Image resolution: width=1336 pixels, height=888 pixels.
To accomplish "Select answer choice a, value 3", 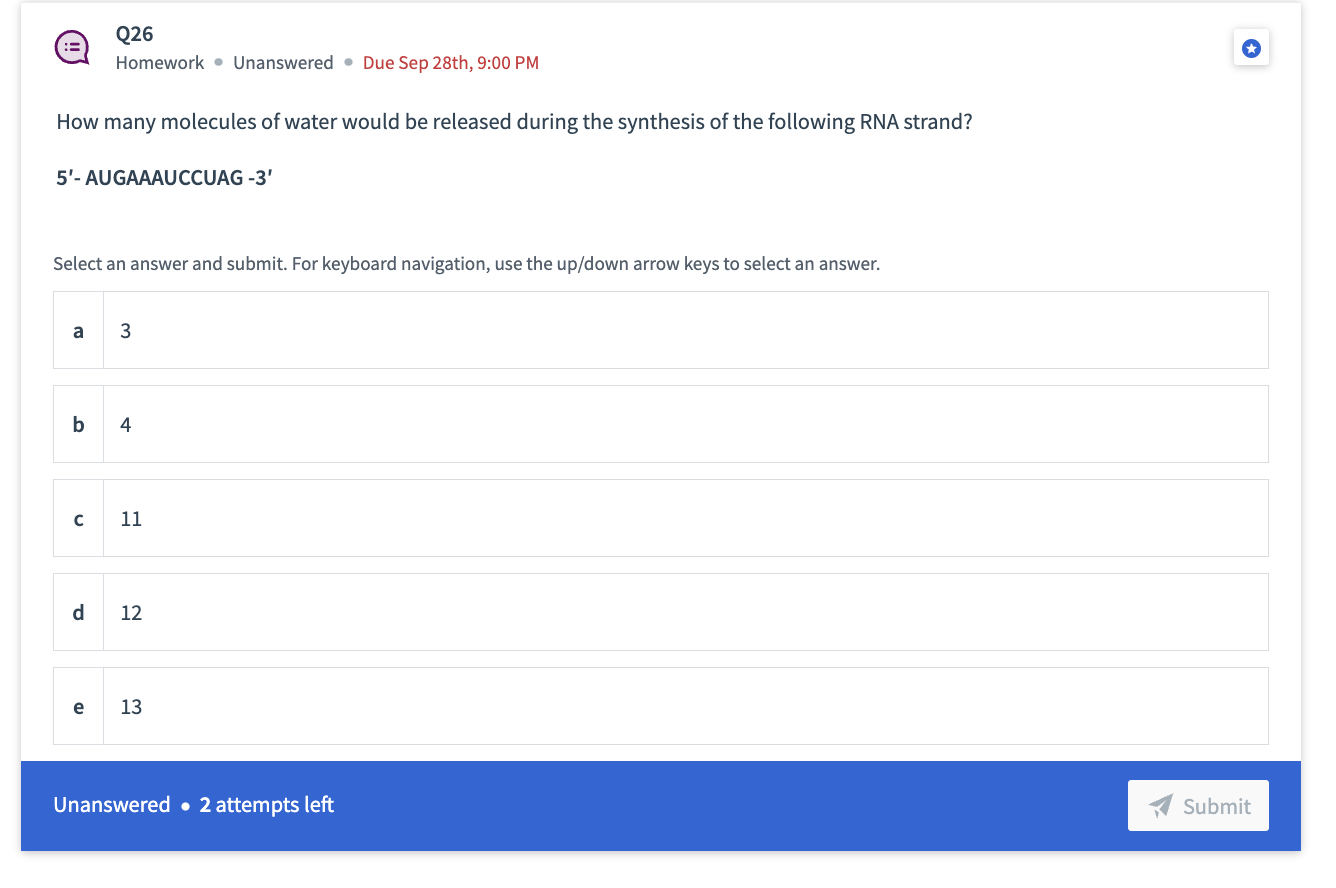I will point(660,330).
